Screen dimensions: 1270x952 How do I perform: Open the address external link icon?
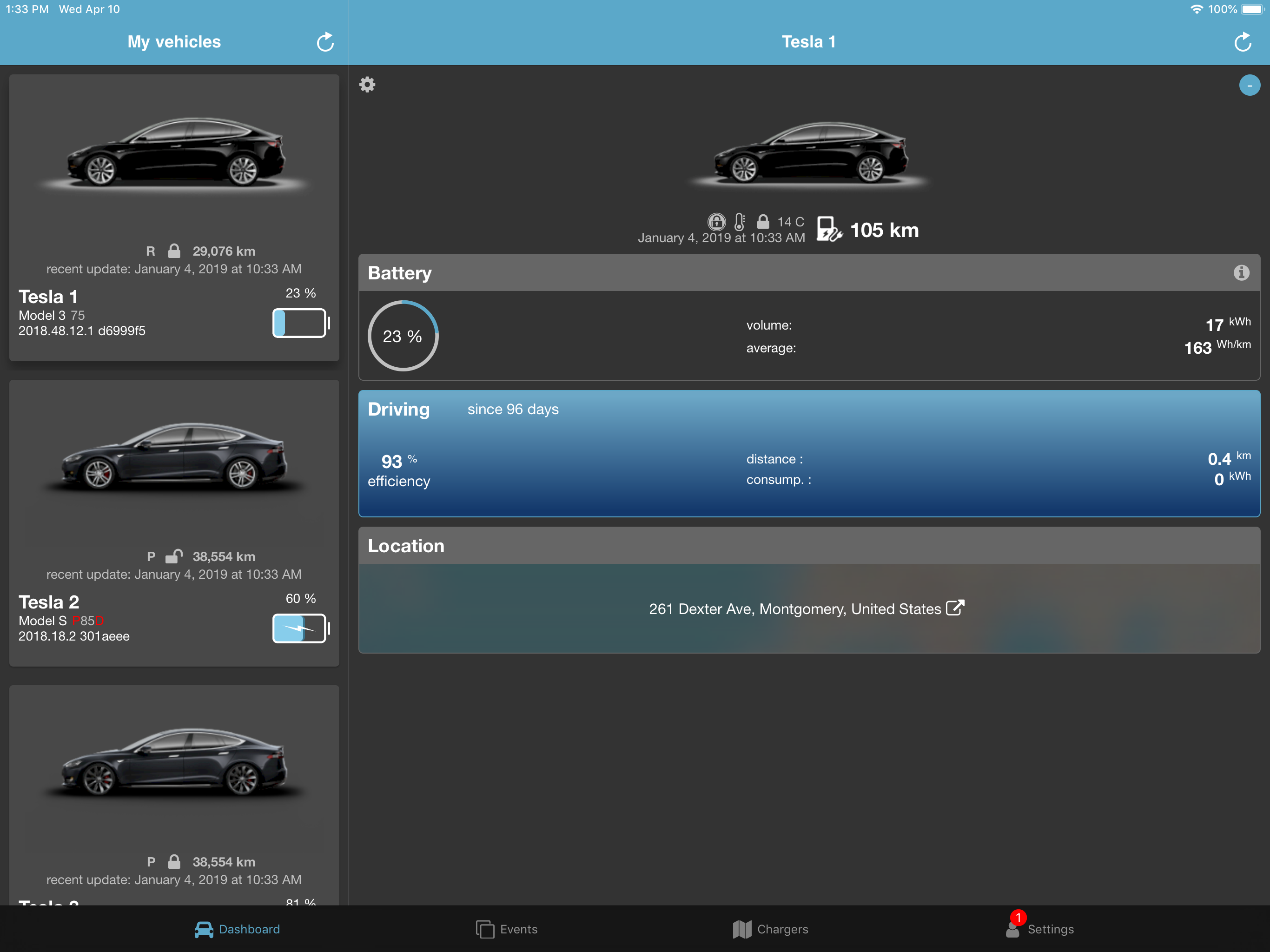click(955, 608)
